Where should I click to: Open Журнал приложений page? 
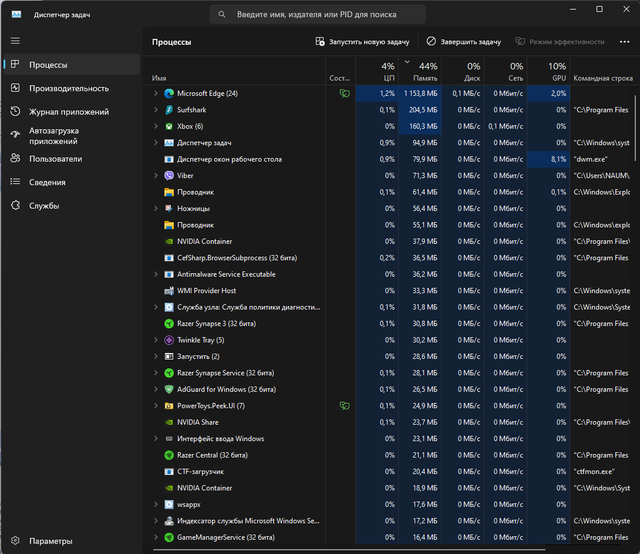[x=72, y=111]
